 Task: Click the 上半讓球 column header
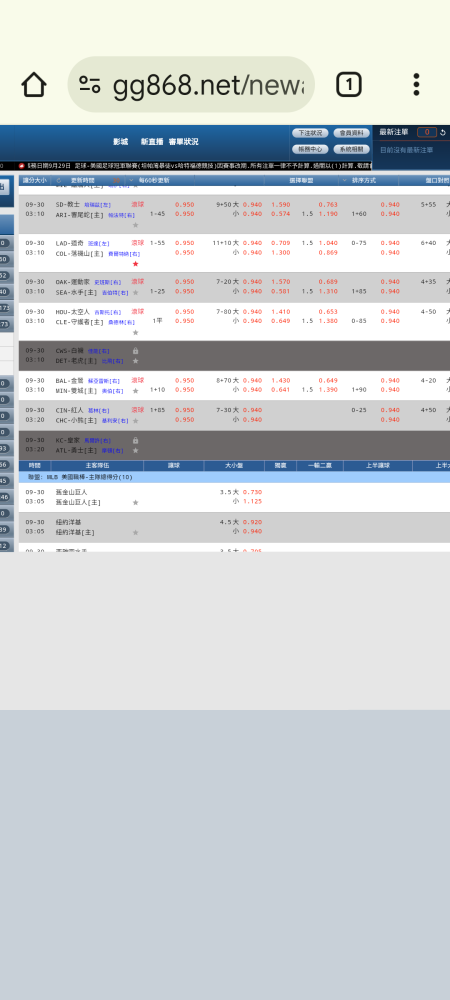pyautogui.click(x=377, y=466)
